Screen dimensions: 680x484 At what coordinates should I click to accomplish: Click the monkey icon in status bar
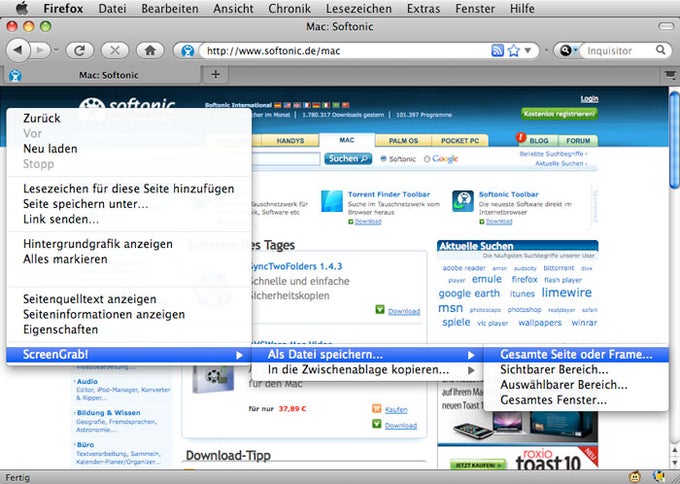(635, 477)
